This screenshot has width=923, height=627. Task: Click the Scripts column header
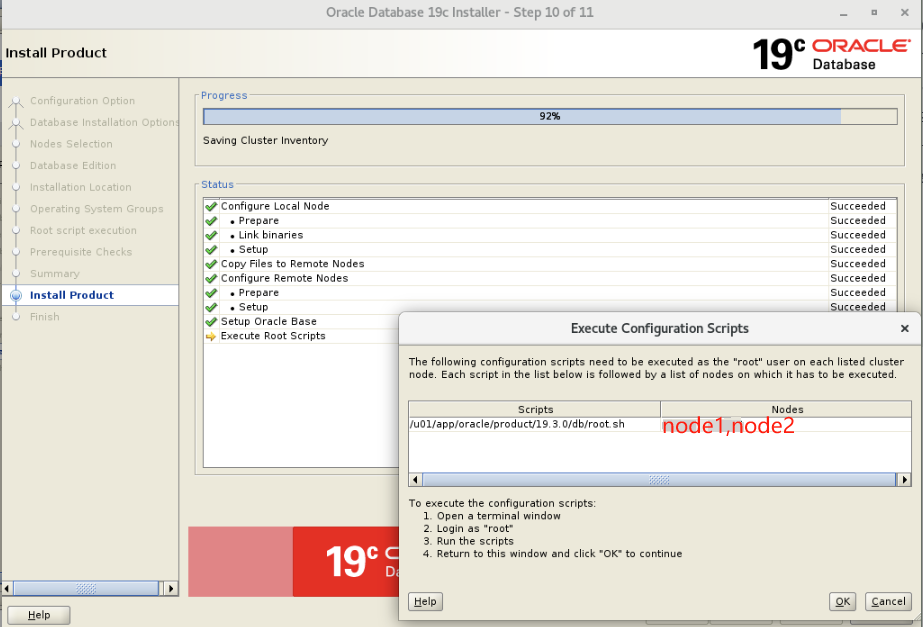[534, 409]
